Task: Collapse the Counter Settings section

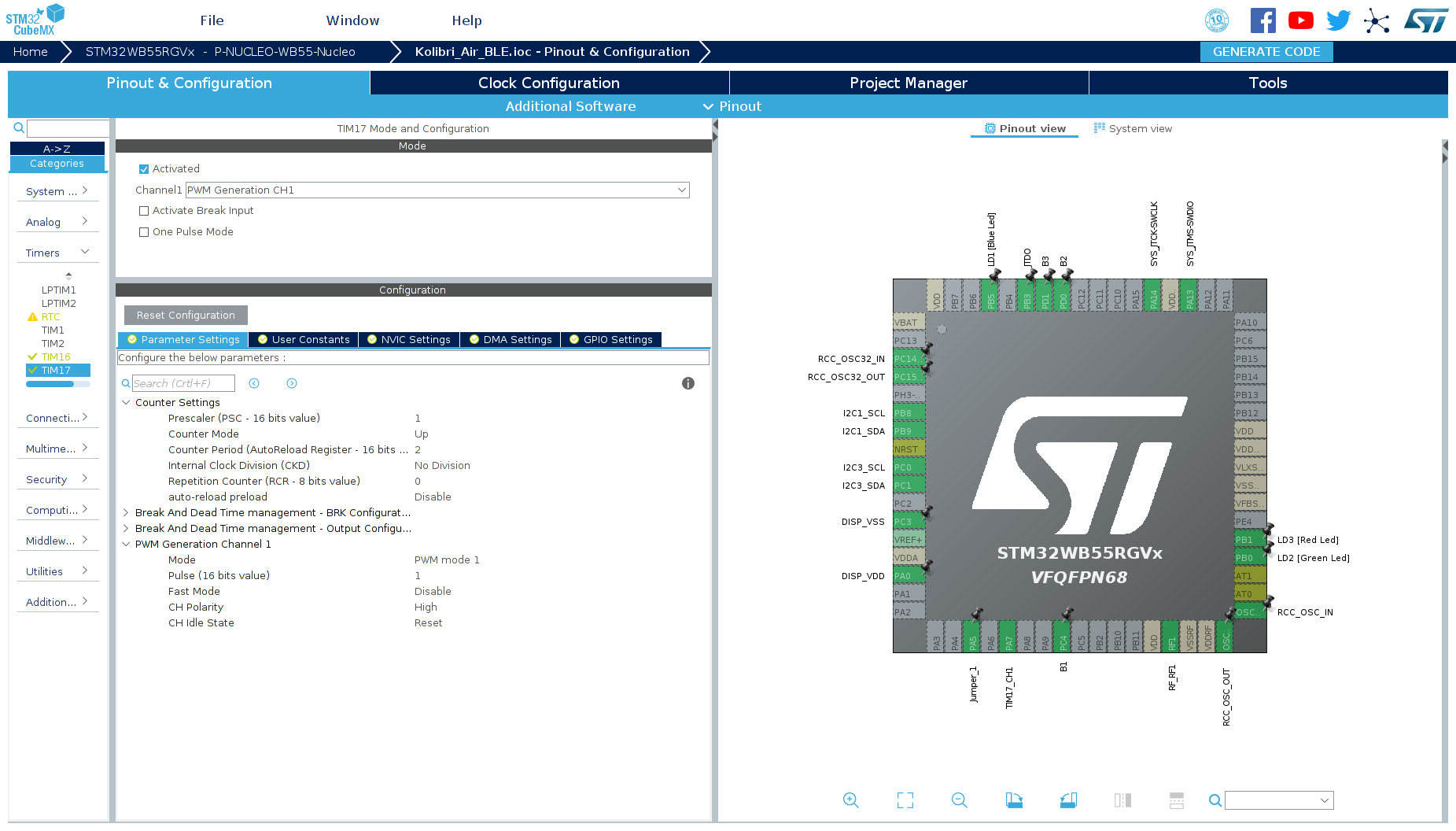Action: tap(126, 402)
